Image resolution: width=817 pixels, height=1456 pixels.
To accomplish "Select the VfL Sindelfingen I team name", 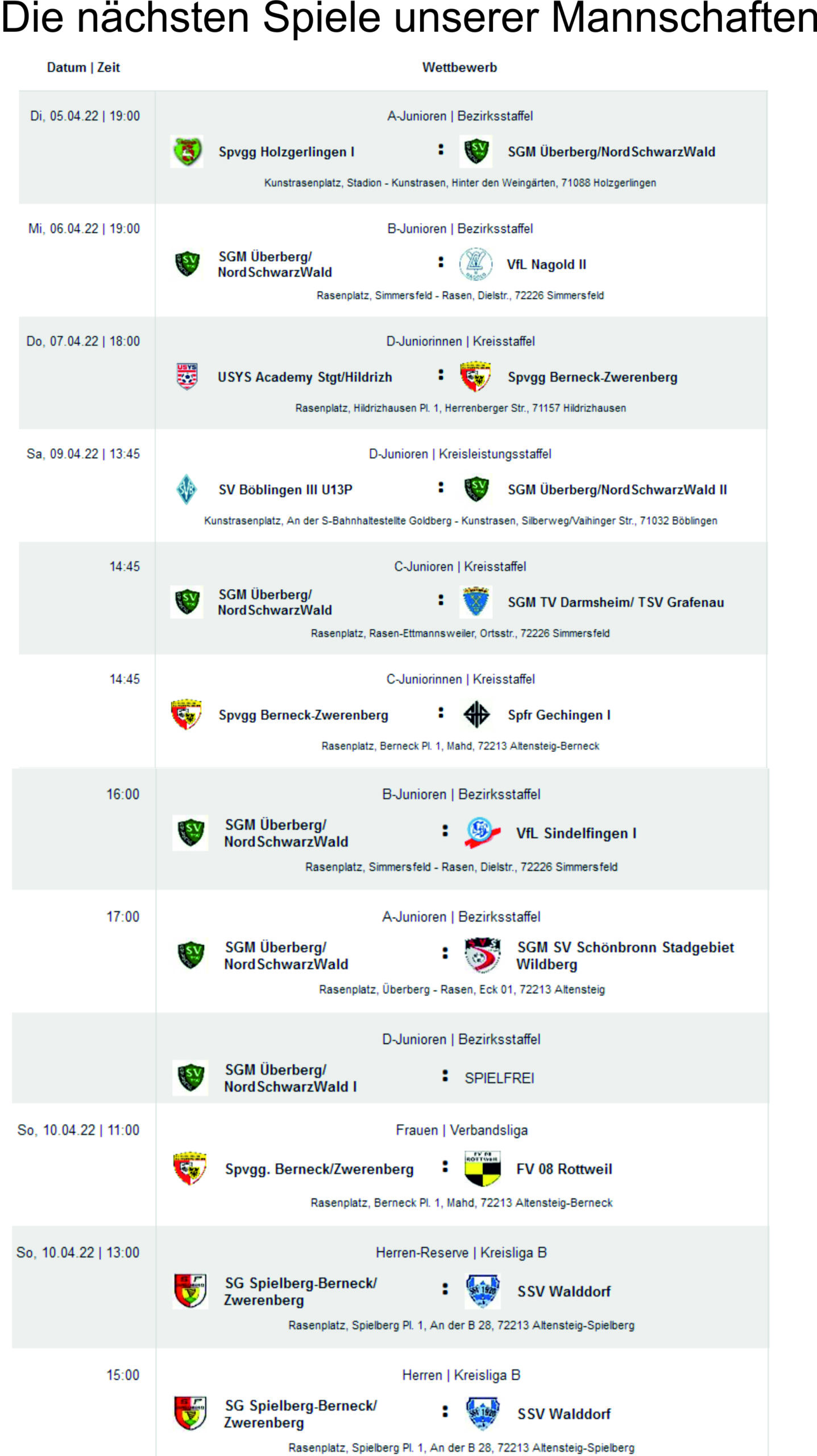I will point(576,833).
